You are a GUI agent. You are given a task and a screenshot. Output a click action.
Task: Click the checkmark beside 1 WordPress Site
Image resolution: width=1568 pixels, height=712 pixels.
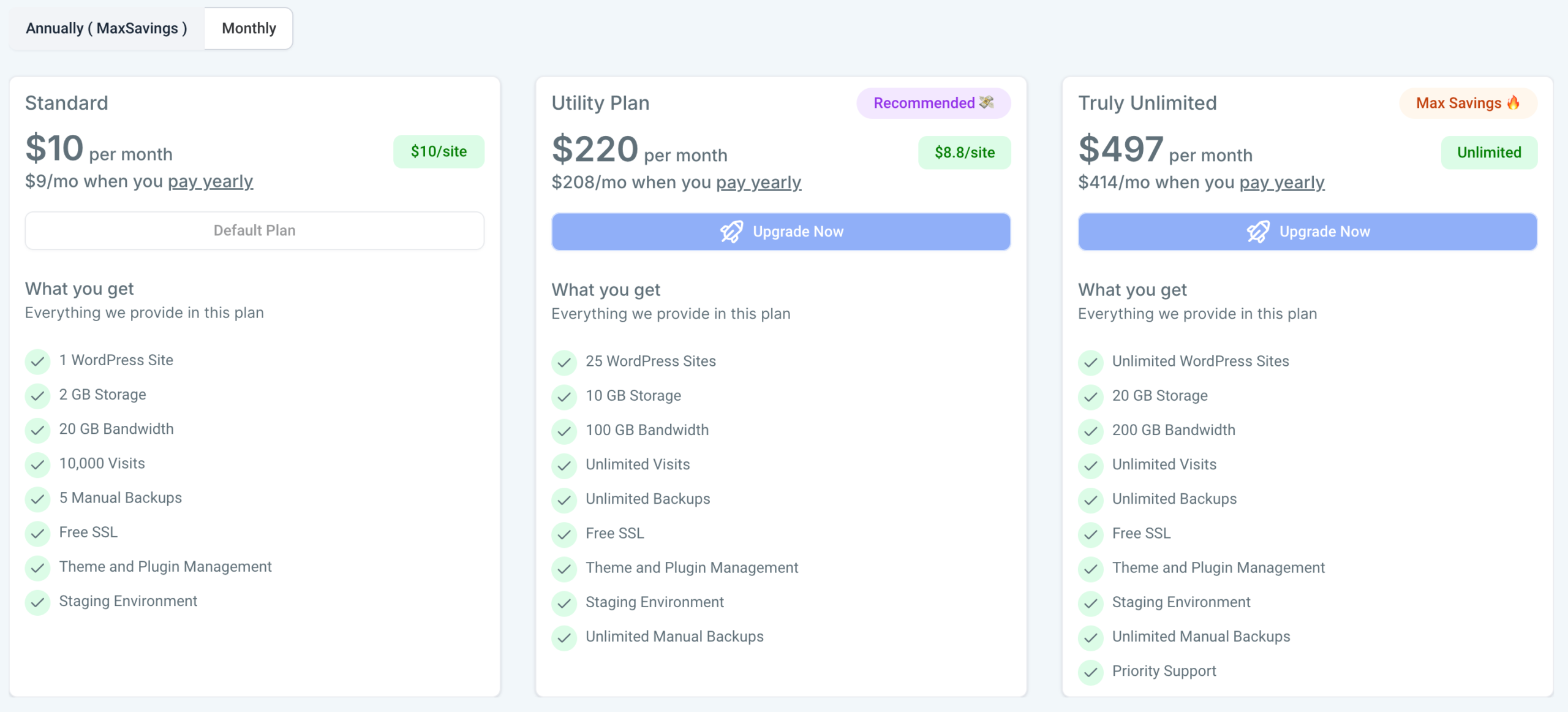click(x=37, y=362)
